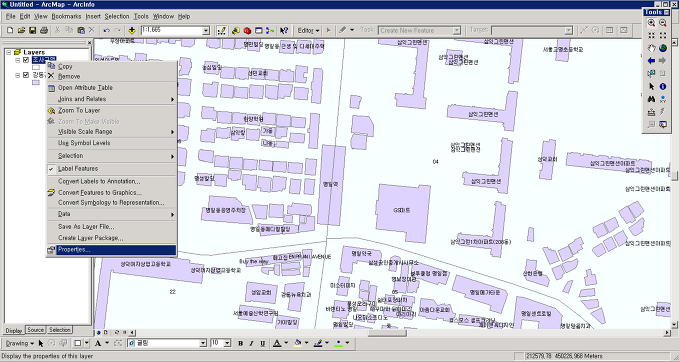Click the yellow Add Data button
The width and height of the screenshot is (680, 362).
(x=132, y=30)
